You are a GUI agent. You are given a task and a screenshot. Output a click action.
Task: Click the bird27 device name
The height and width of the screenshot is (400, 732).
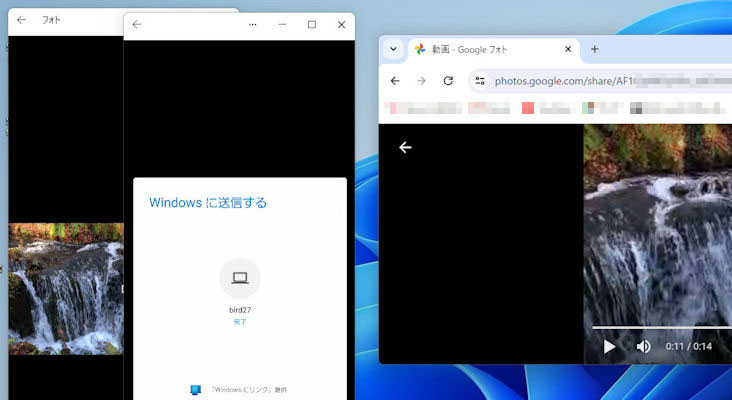[x=240, y=310]
